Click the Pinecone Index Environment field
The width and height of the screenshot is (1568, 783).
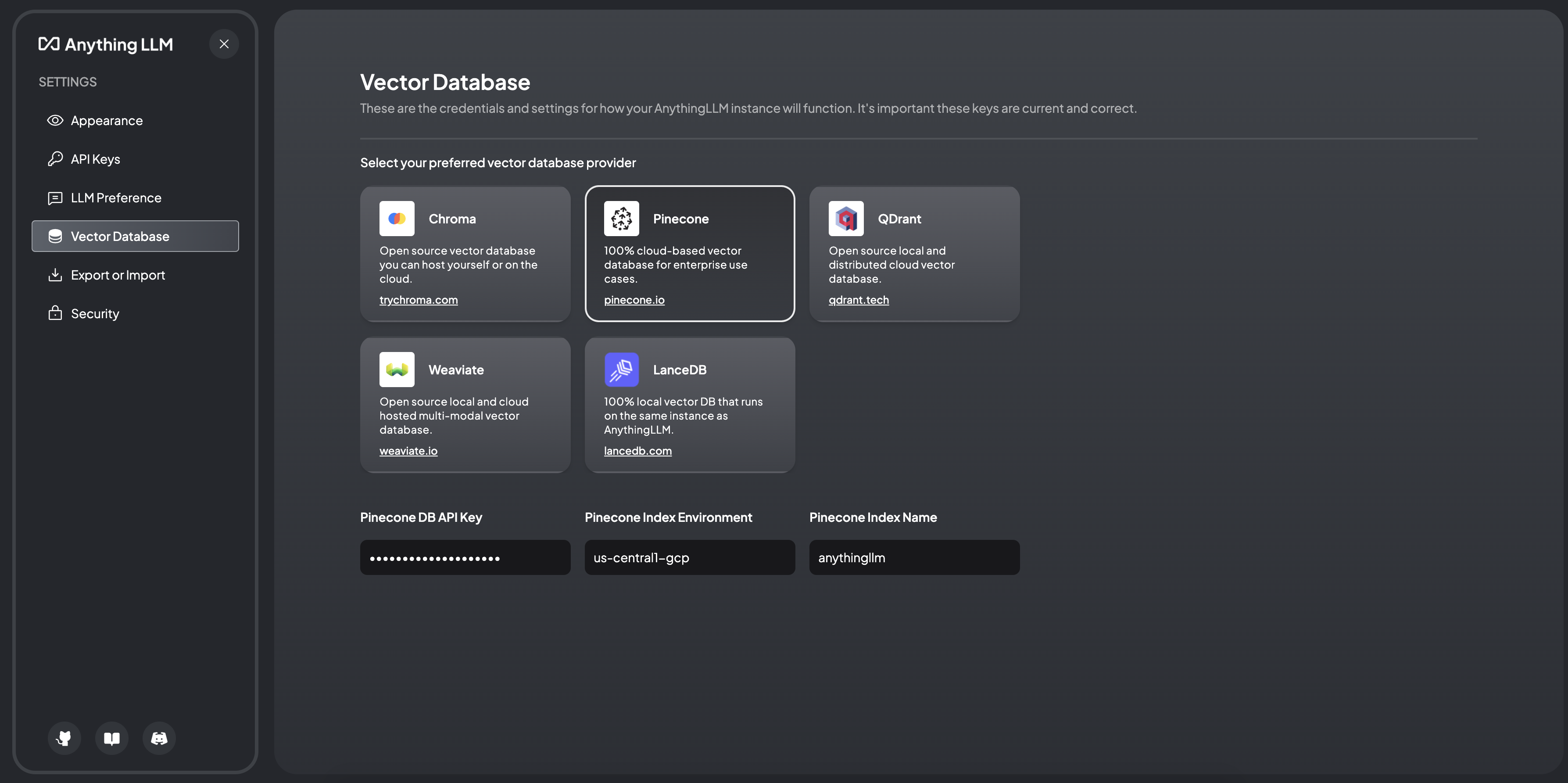coord(690,558)
